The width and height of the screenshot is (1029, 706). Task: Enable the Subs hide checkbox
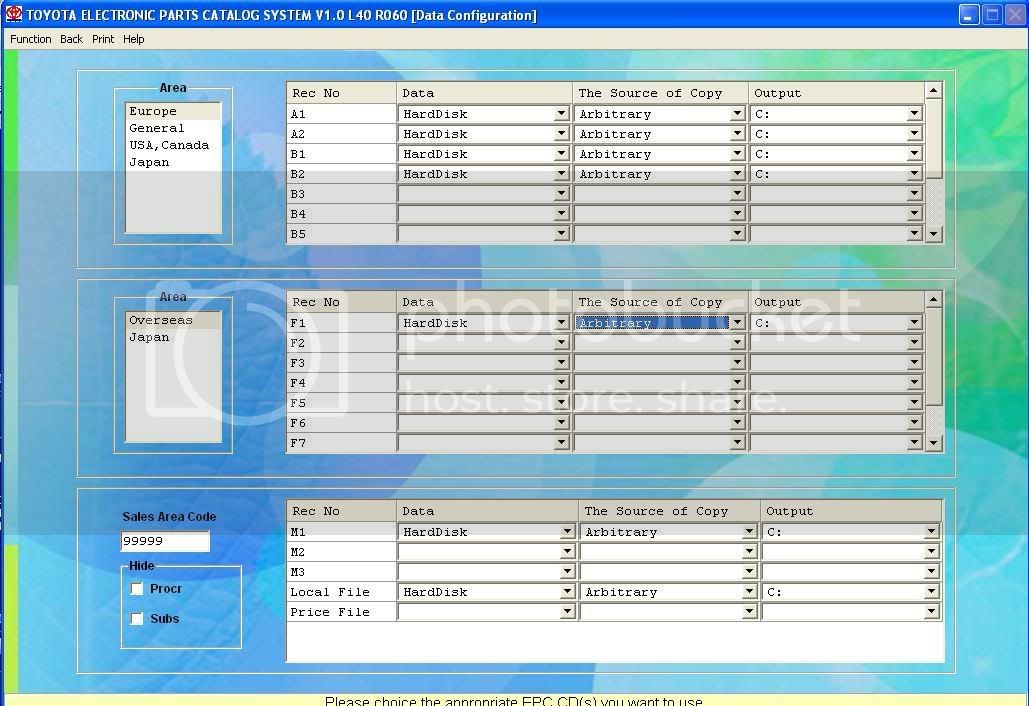click(138, 619)
